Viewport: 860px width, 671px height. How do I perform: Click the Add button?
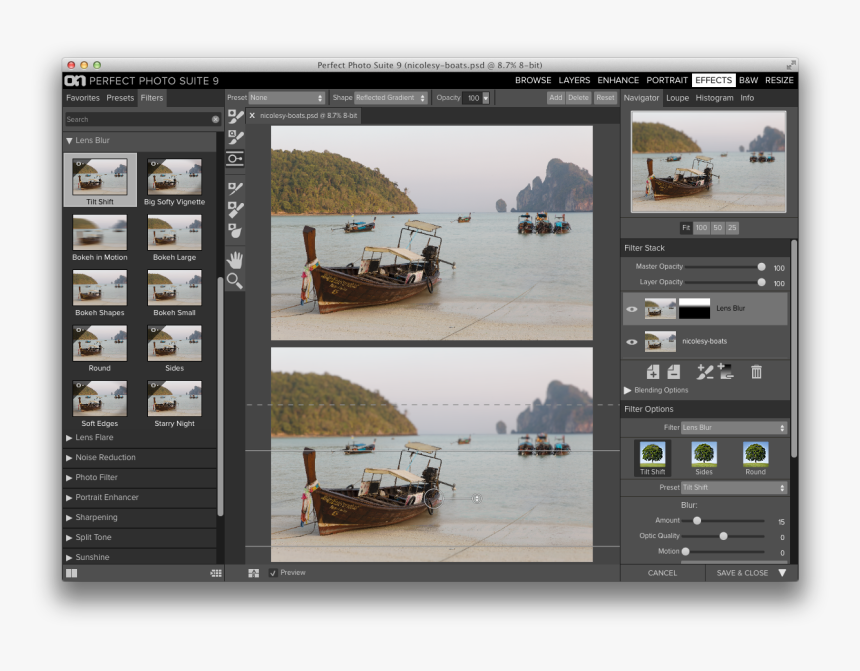(x=556, y=98)
